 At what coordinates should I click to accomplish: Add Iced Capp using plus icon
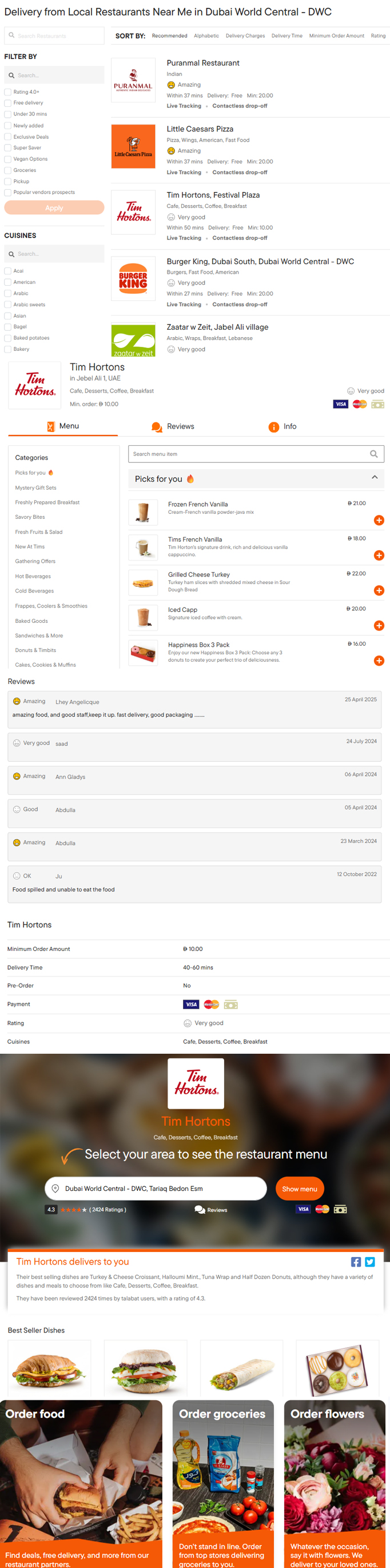click(379, 625)
